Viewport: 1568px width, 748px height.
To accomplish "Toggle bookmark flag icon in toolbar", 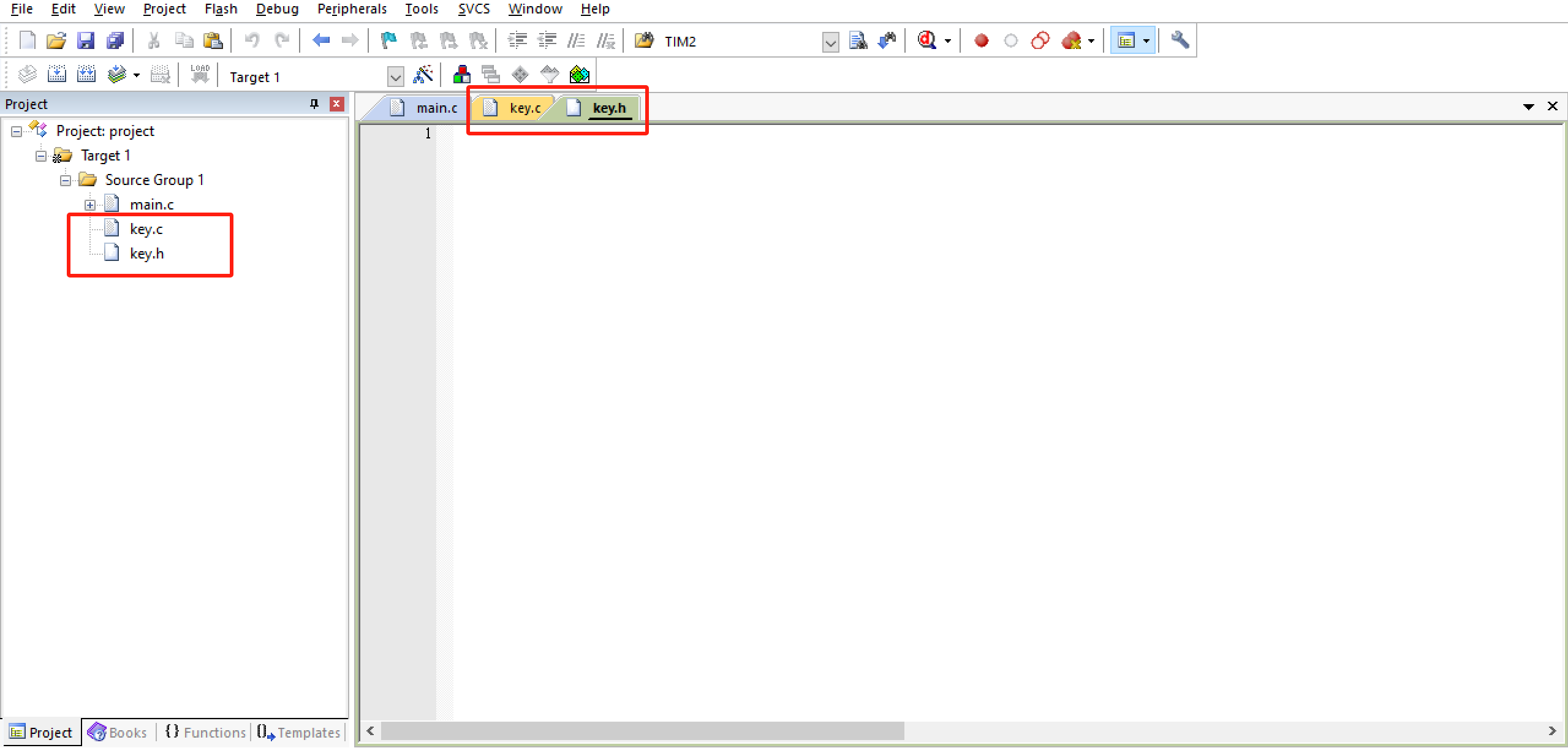I will [388, 41].
